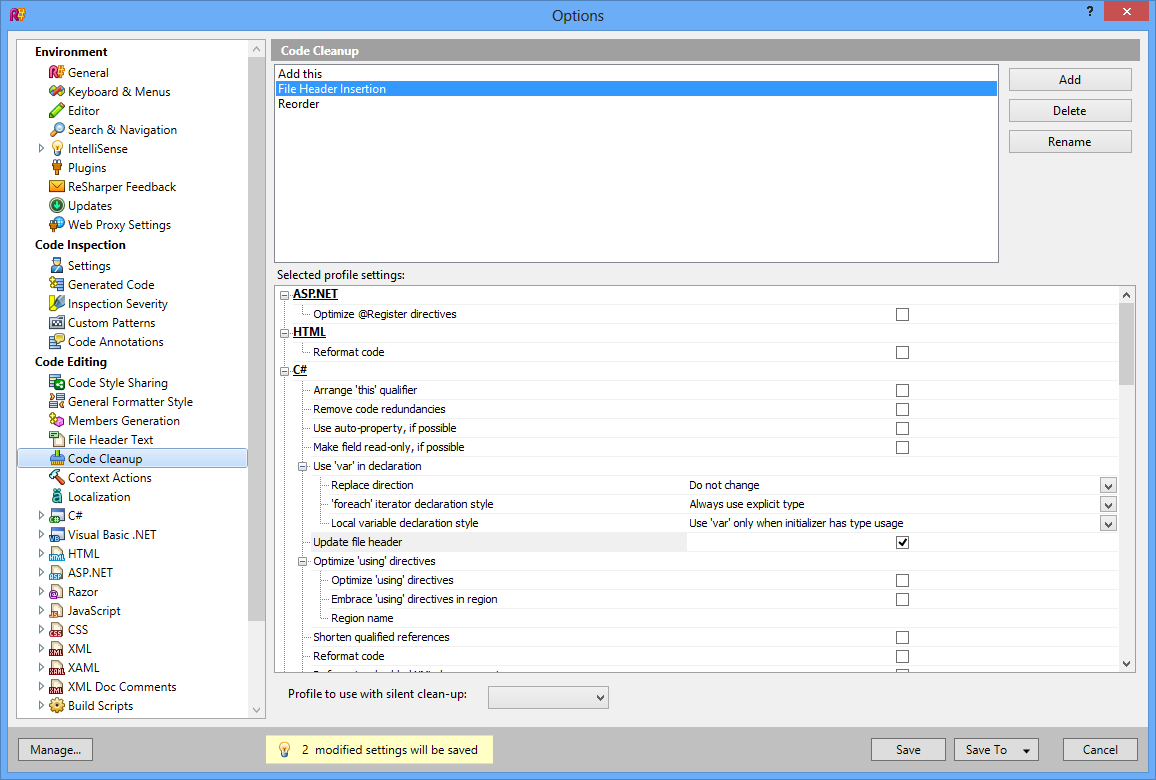Select the Editor pencil icon
The image size is (1156, 780).
(x=57, y=111)
